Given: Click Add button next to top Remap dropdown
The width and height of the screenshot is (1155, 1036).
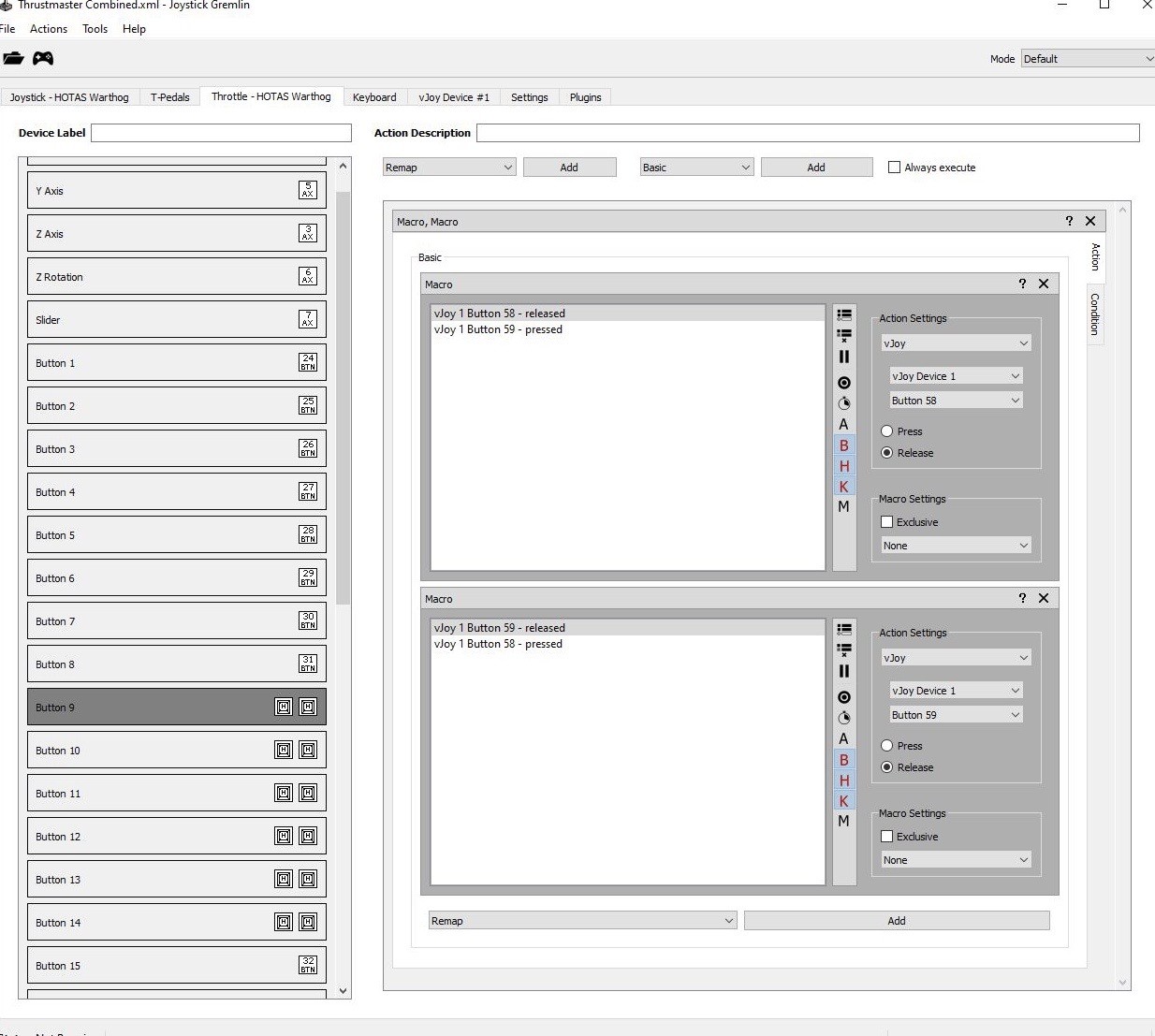Looking at the screenshot, I should (x=569, y=168).
